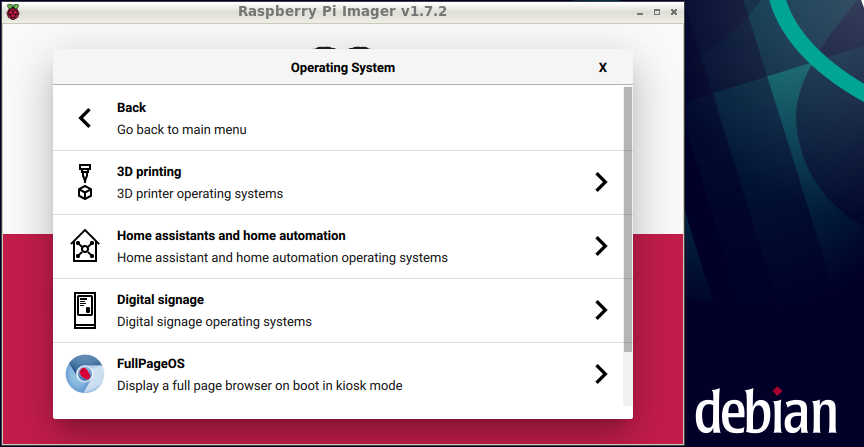Pick the "FullPageOS" title label
The height and width of the screenshot is (447, 864).
pos(151,364)
